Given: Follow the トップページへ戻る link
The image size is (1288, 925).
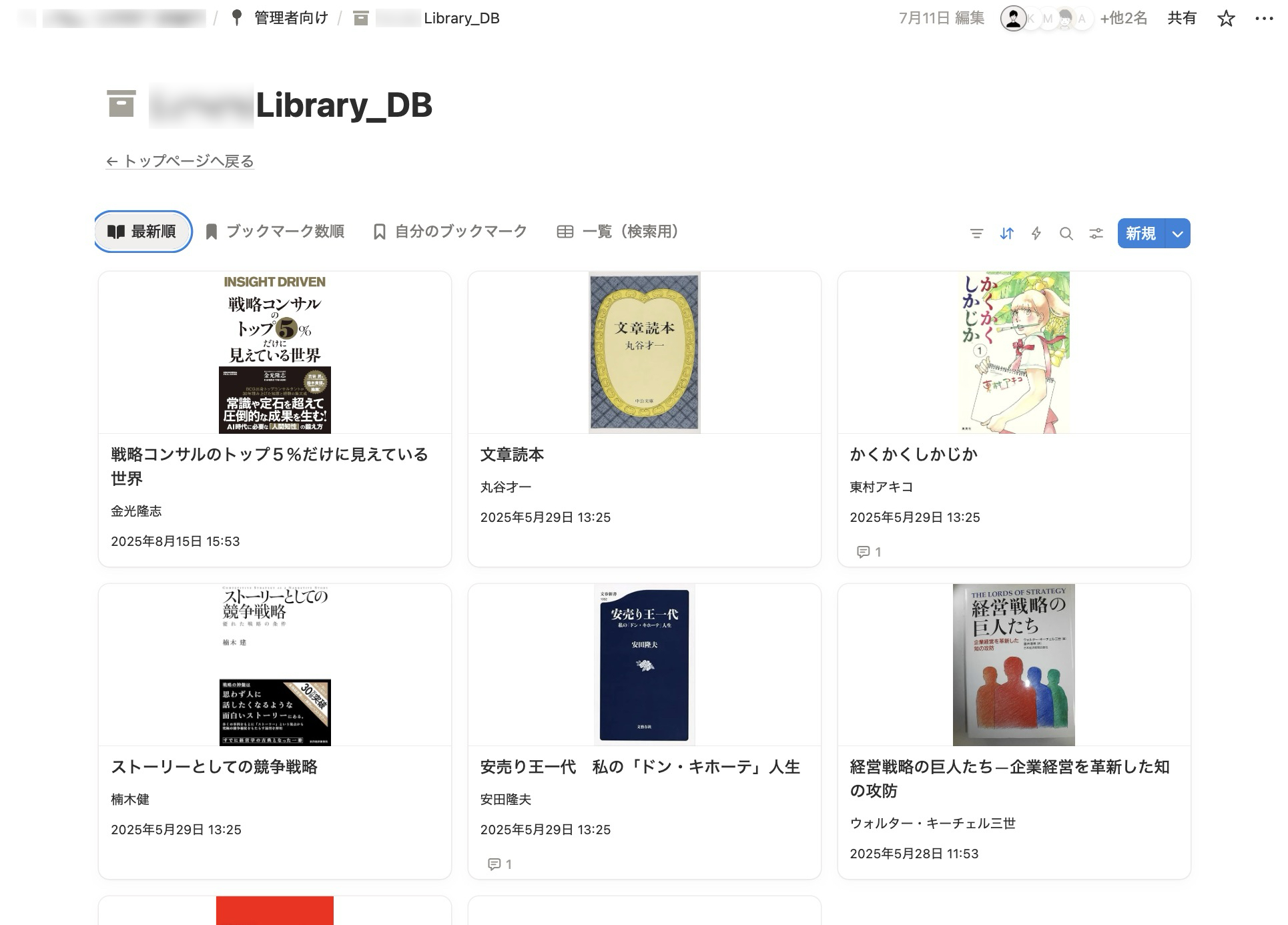Looking at the screenshot, I should click(180, 161).
